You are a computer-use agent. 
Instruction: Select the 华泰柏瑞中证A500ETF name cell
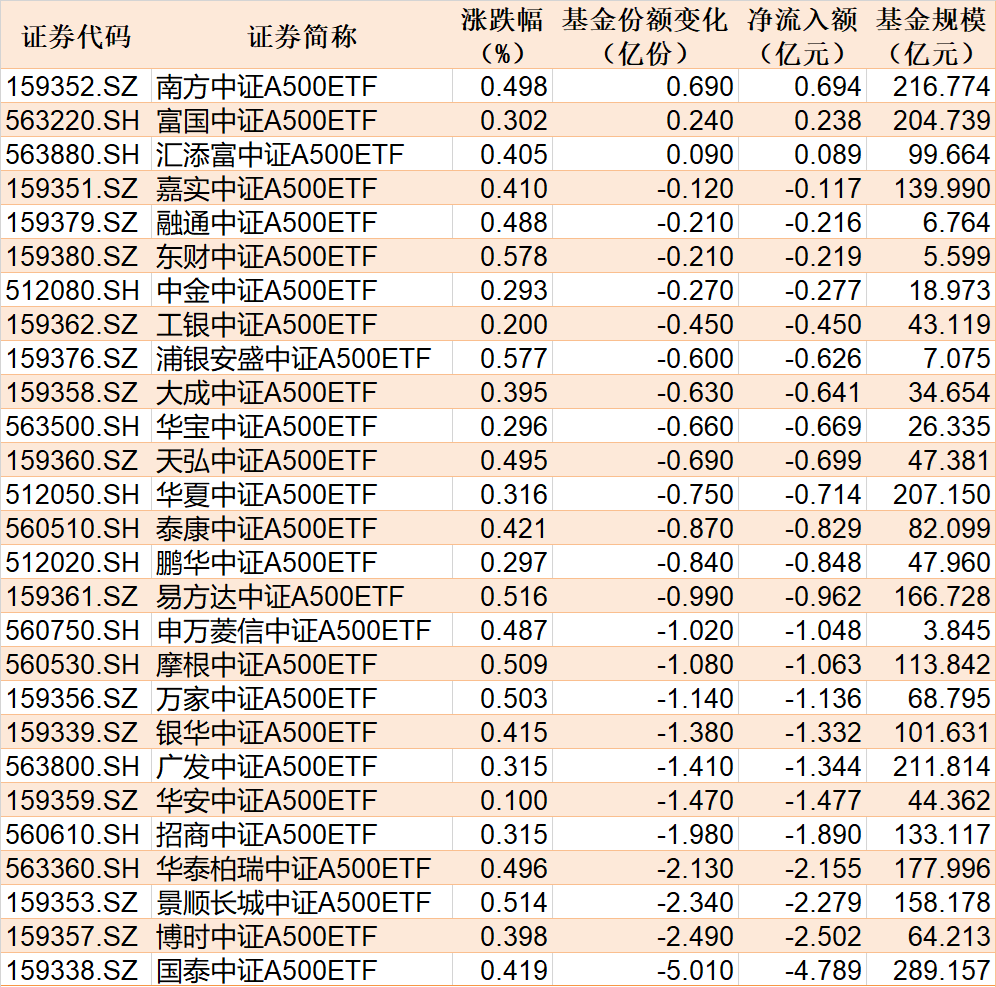click(302, 868)
